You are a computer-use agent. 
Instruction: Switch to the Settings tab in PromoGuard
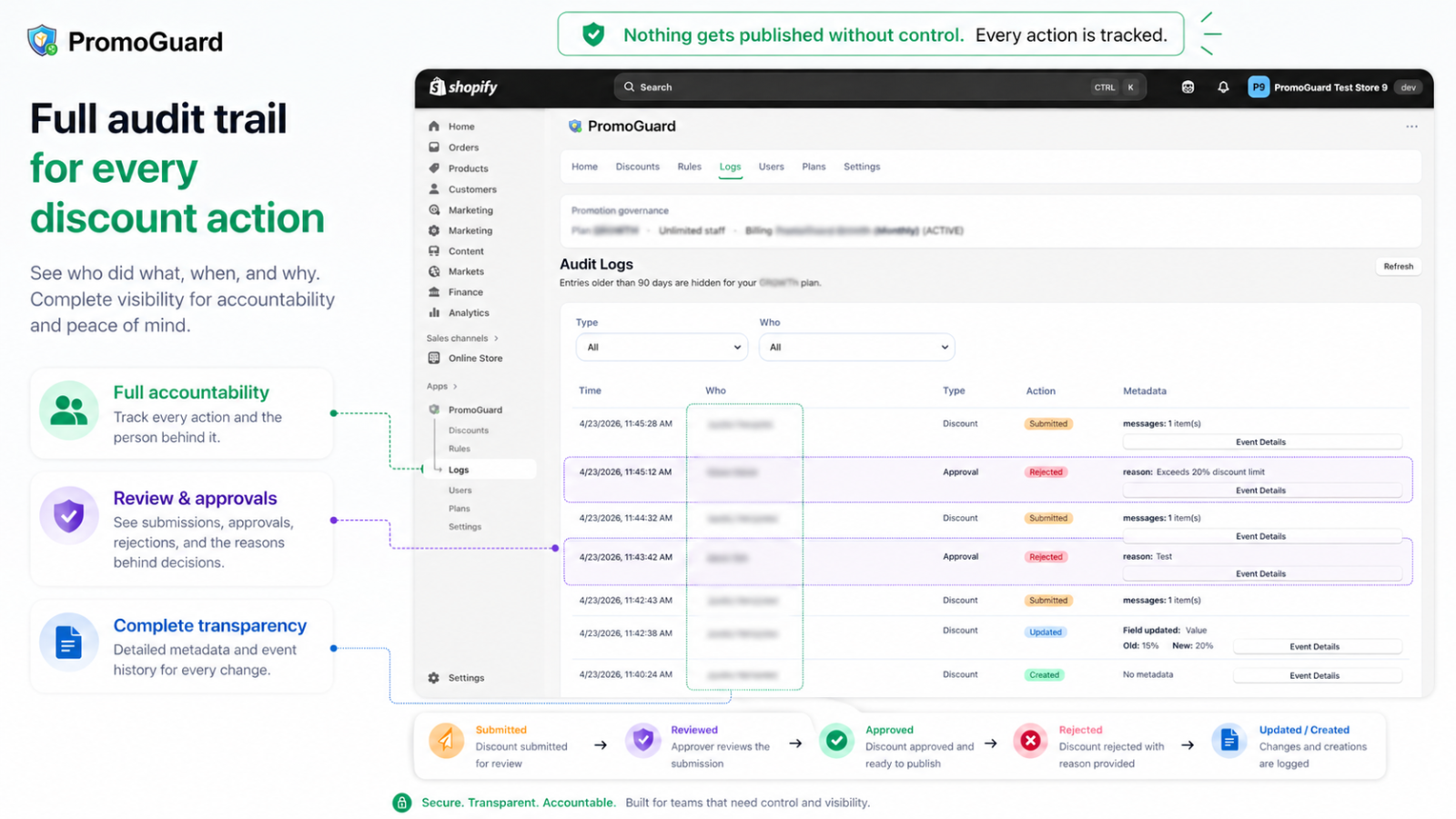[x=862, y=167]
